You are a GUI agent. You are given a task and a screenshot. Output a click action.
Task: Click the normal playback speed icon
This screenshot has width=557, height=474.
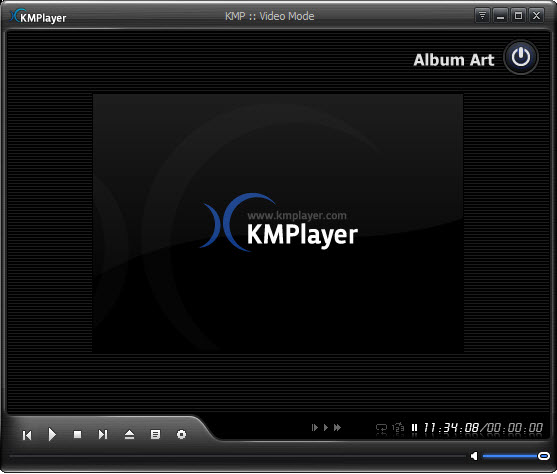(x=325, y=427)
